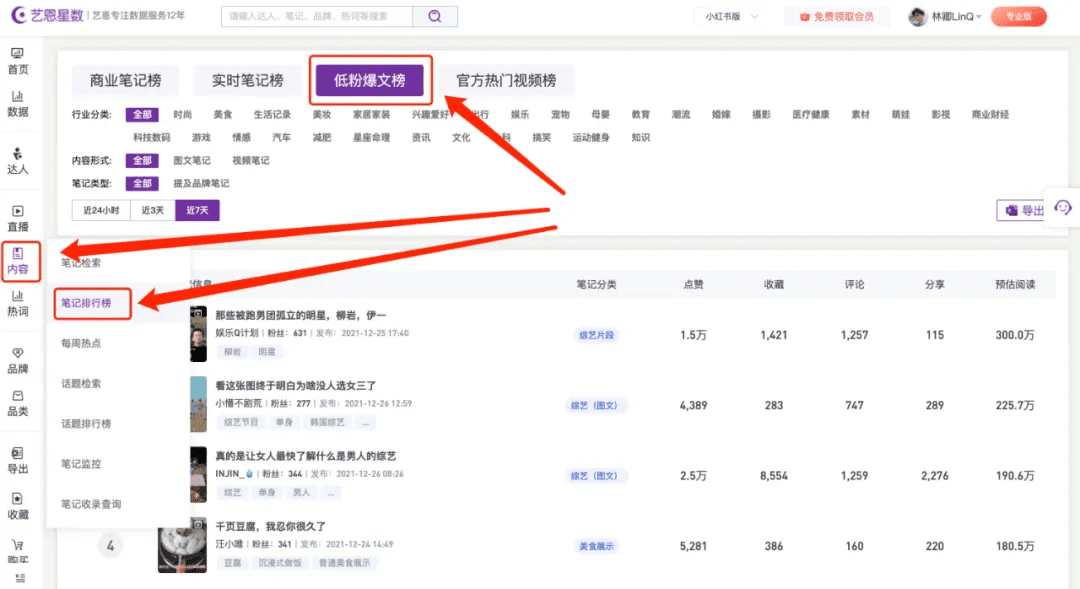Sort by the 预估阅读 column header
This screenshot has width=1080, height=589.
pos(1015,284)
